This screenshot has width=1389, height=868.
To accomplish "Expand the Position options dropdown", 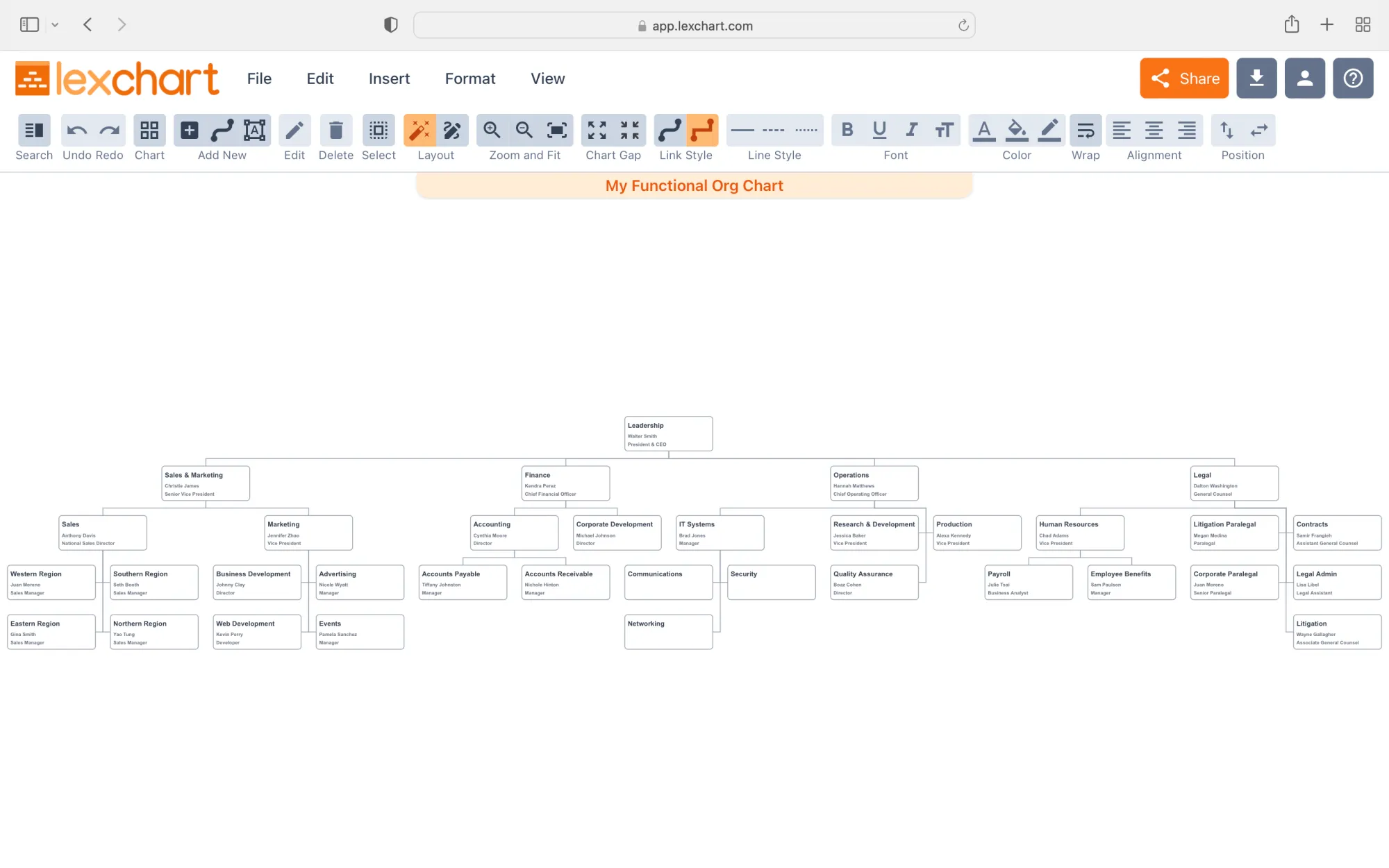I will [x=1243, y=155].
